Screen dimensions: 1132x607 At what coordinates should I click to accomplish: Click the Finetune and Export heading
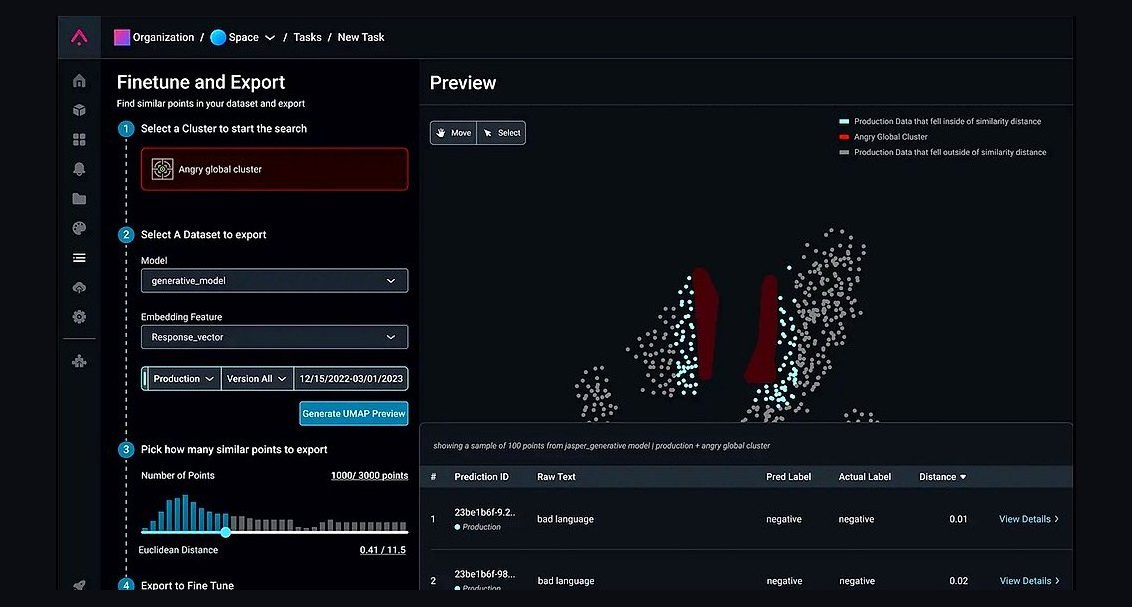coord(201,82)
